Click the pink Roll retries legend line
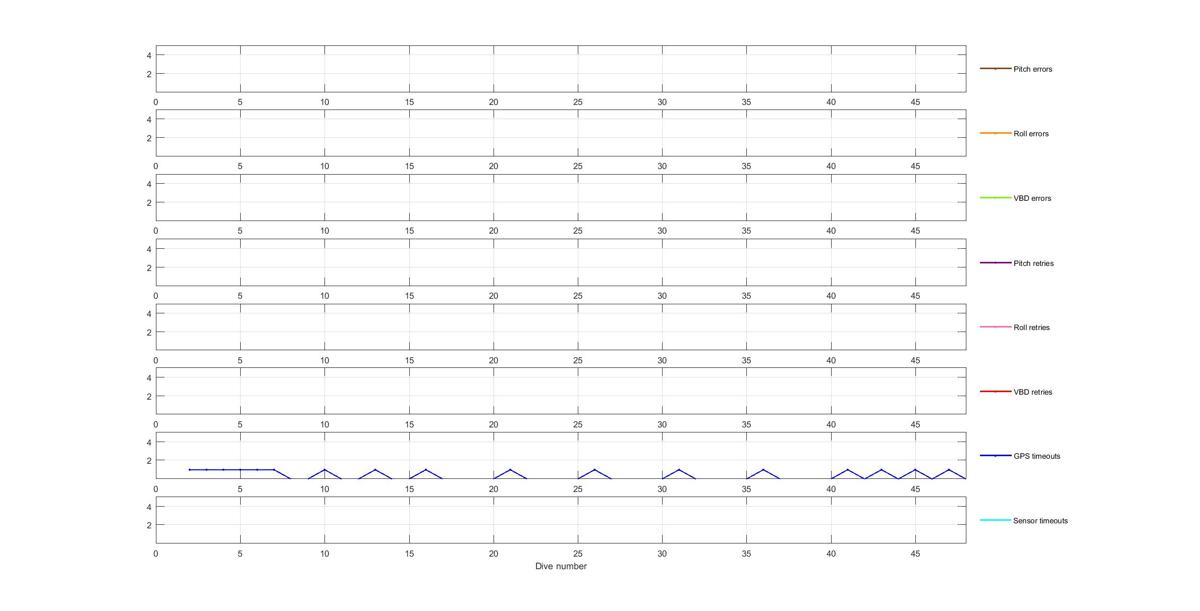Image resolution: width=1200 pixels, height=611 pixels. (995, 327)
